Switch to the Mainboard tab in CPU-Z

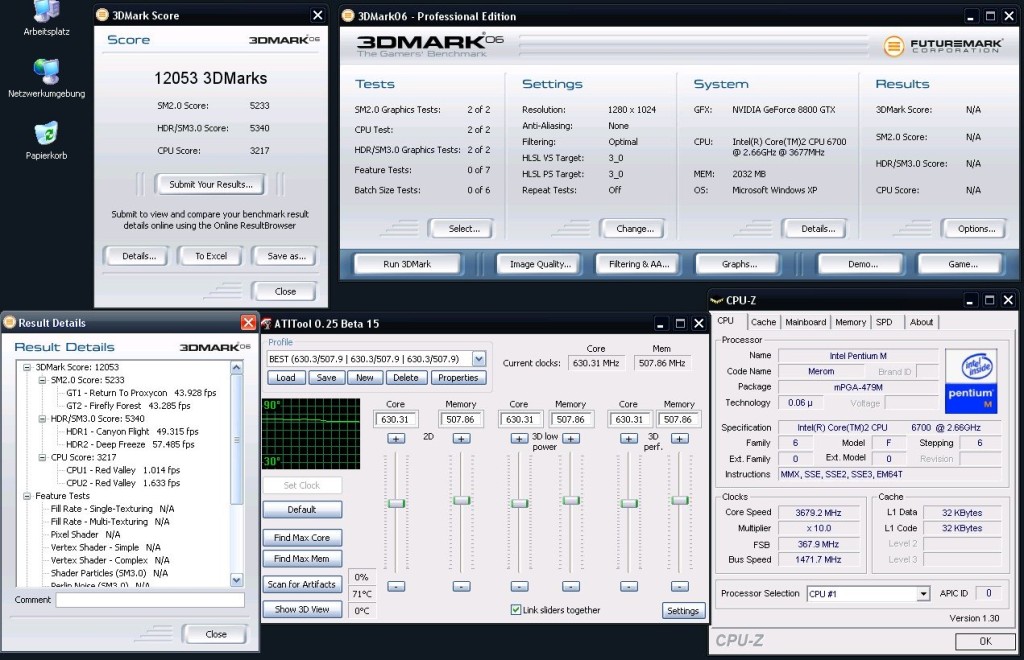pyautogui.click(x=805, y=322)
